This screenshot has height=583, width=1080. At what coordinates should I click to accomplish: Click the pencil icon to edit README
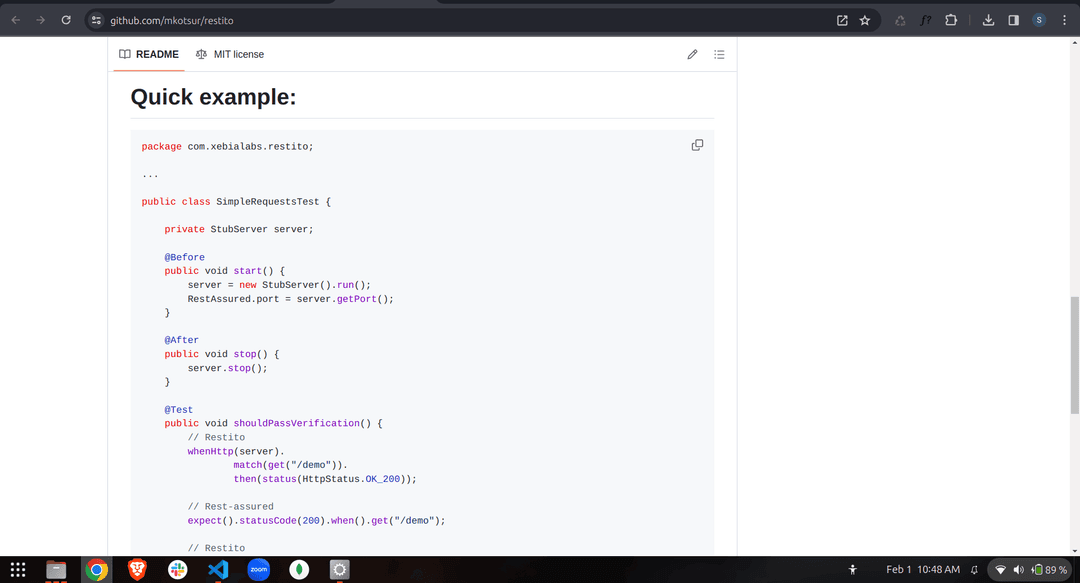[x=692, y=54]
